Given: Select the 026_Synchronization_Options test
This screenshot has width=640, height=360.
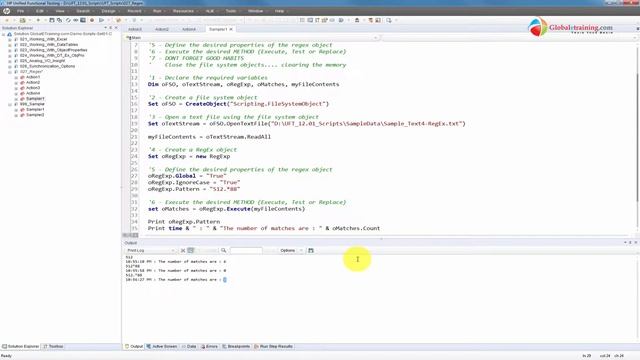Looking at the screenshot, I should (47, 66).
